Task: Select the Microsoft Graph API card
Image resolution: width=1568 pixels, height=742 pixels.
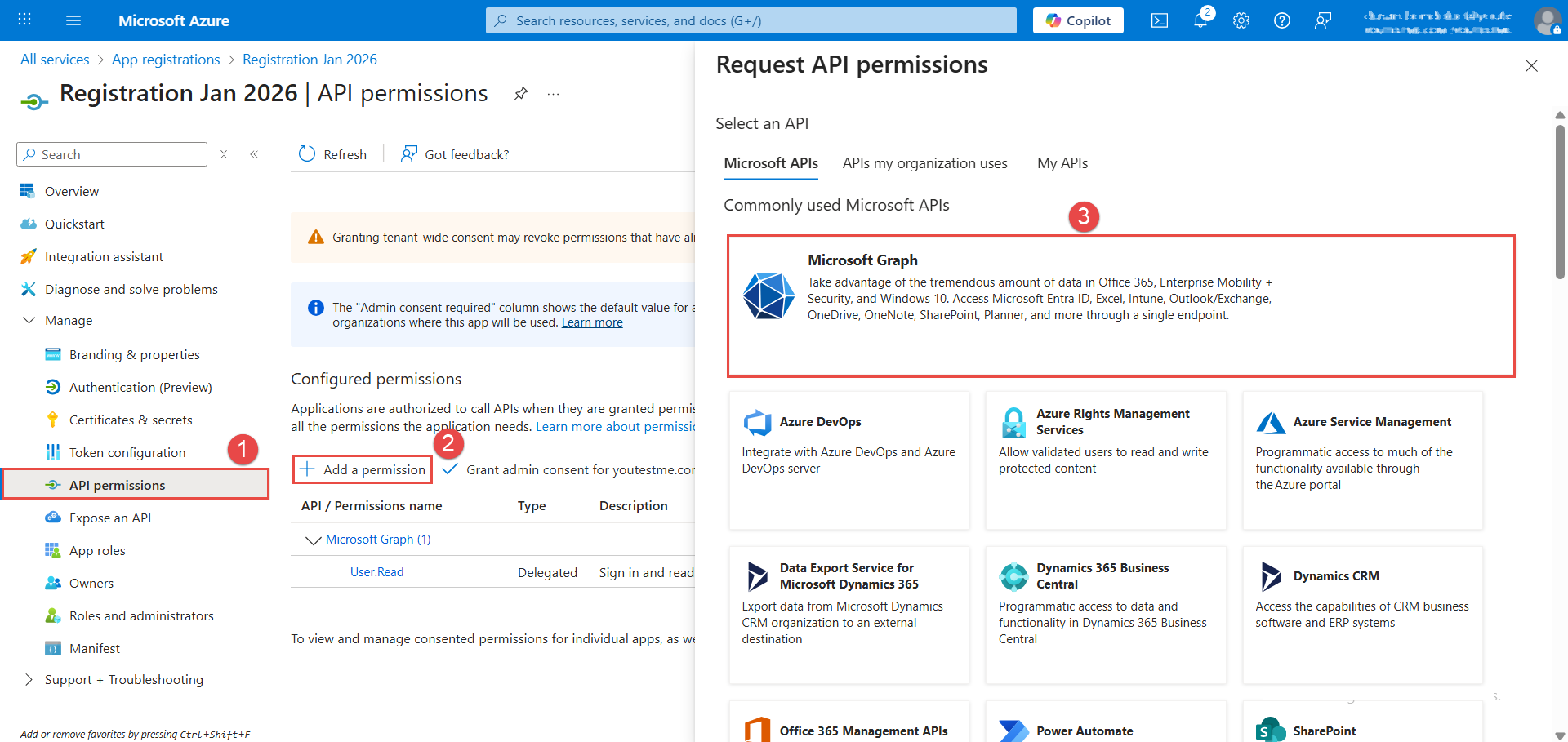Action: click(1120, 306)
